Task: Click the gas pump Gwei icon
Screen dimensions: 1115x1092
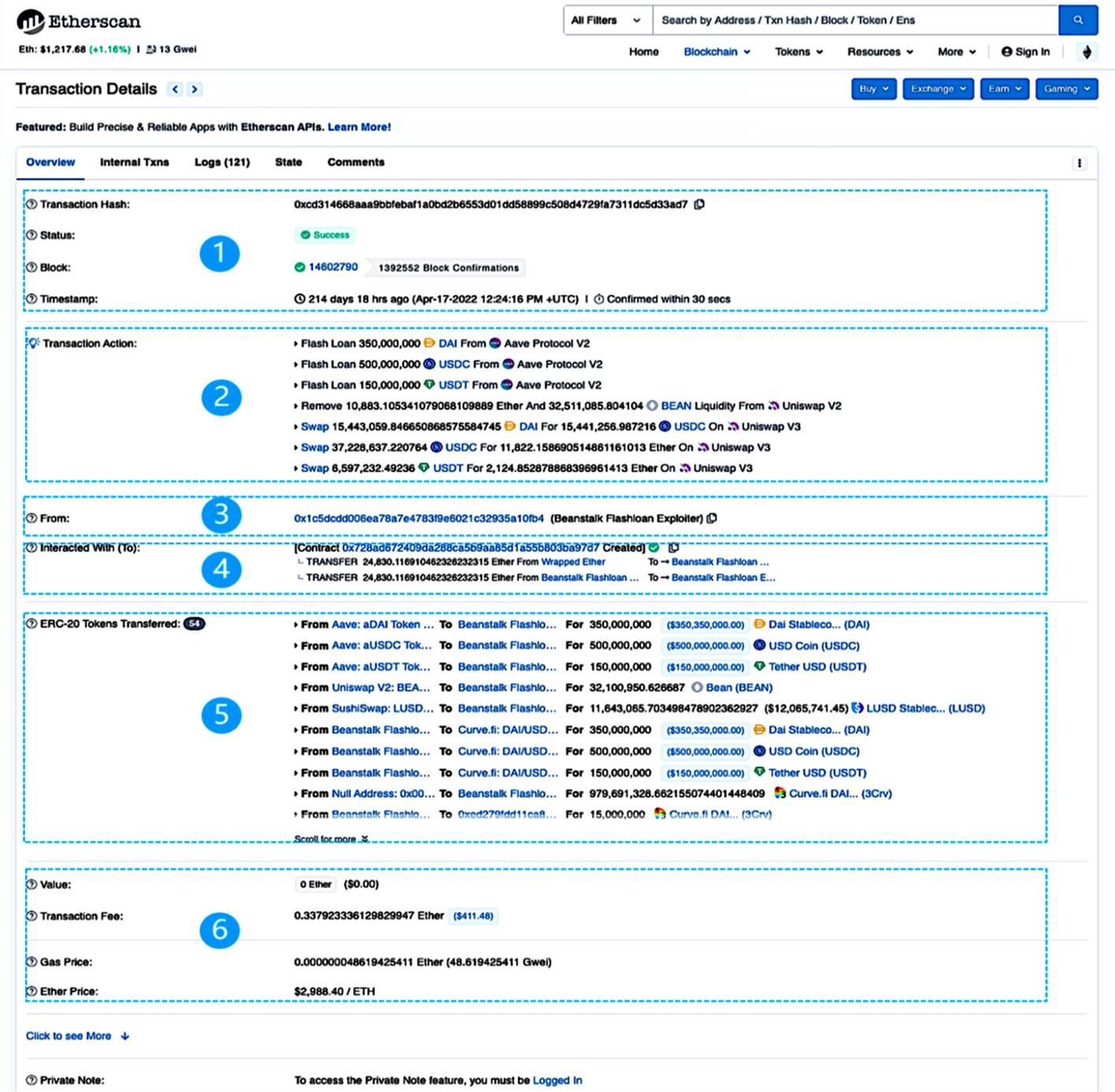Action: point(151,49)
